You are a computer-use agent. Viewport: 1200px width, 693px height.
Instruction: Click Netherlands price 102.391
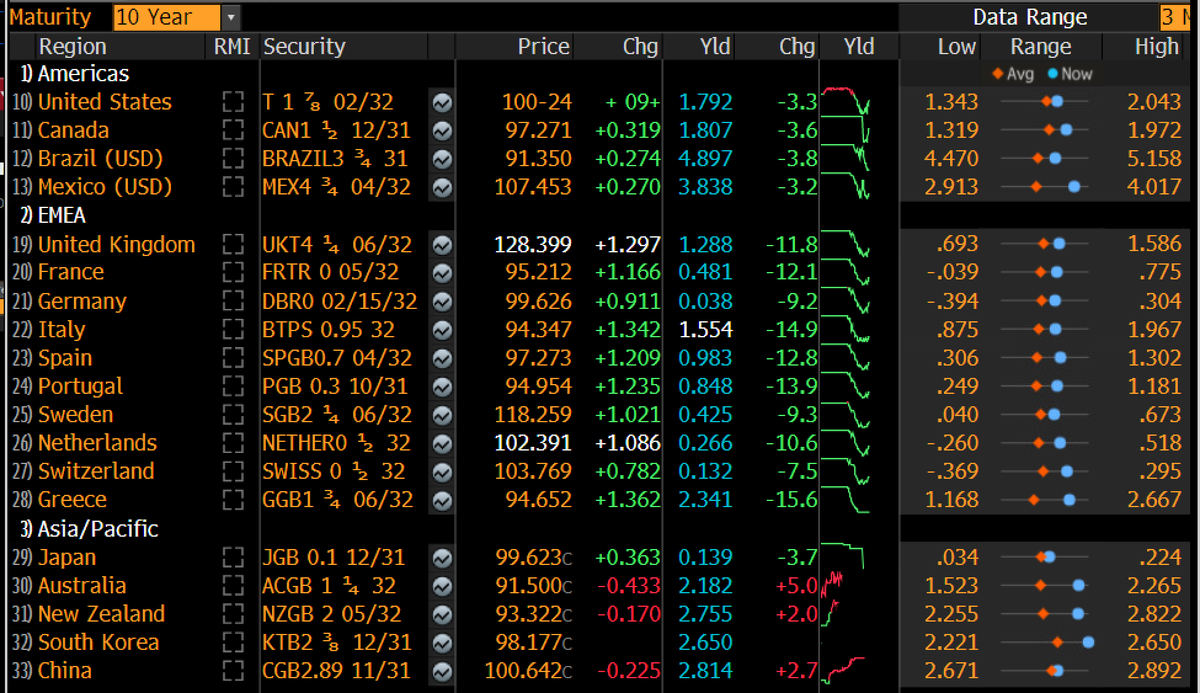[x=533, y=443]
